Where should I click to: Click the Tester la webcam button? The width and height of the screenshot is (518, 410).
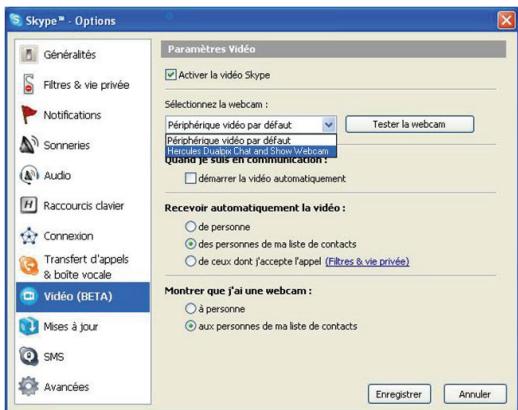point(410,124)
